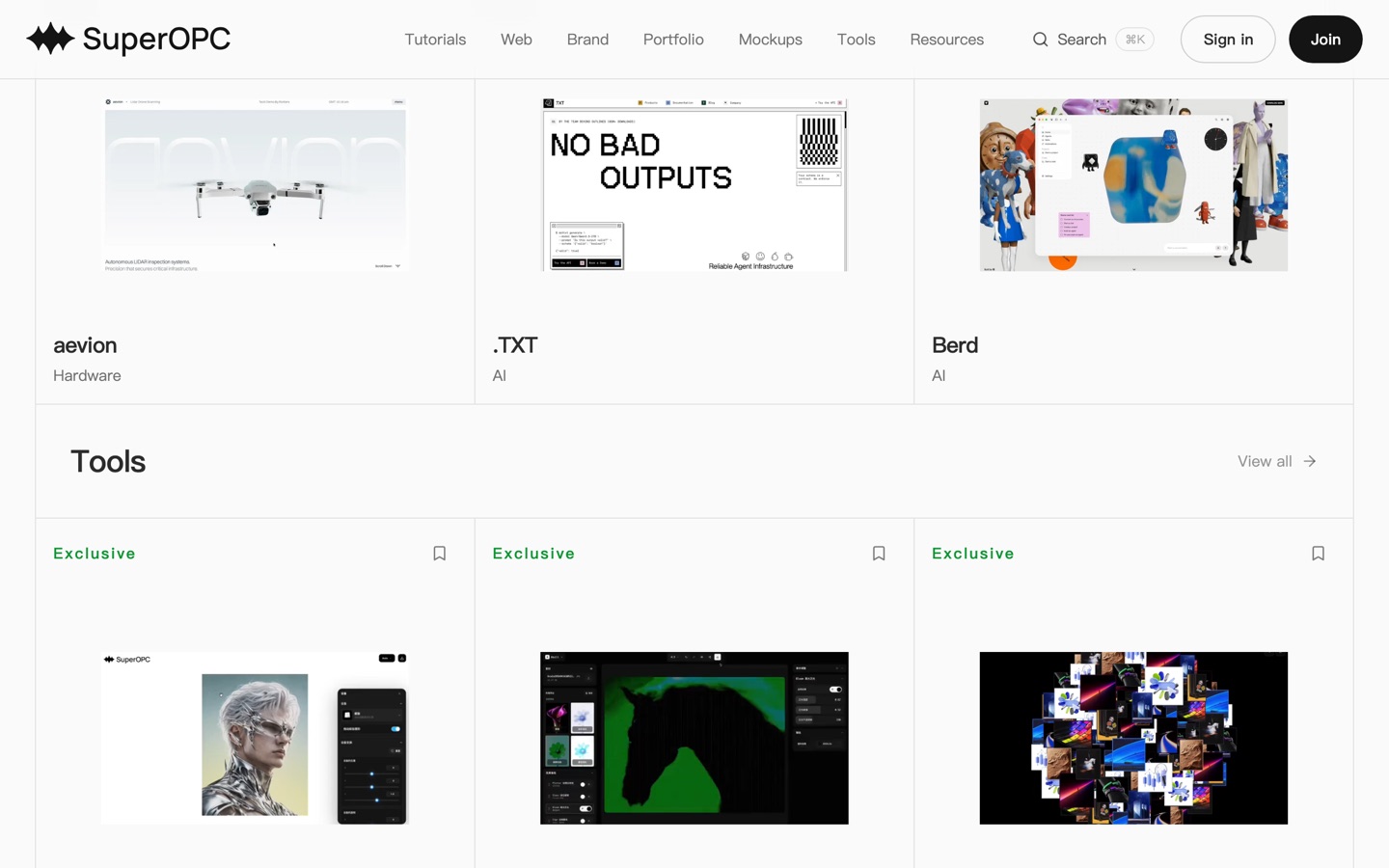This screenshot has height=868, width=1389.
Task: Click the SuperOPC logo icon
Action: point(50,39)
